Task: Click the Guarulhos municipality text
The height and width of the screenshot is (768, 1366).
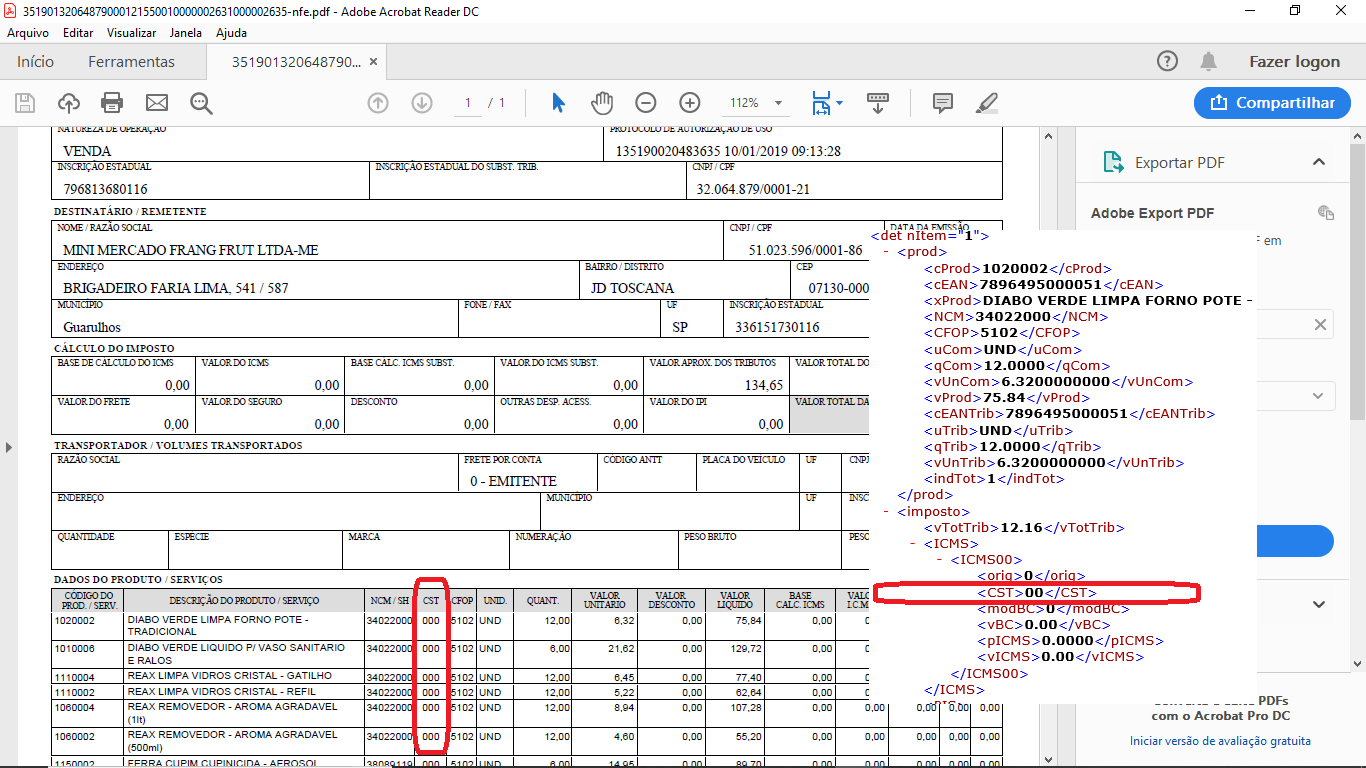Action: pos(92,327)
